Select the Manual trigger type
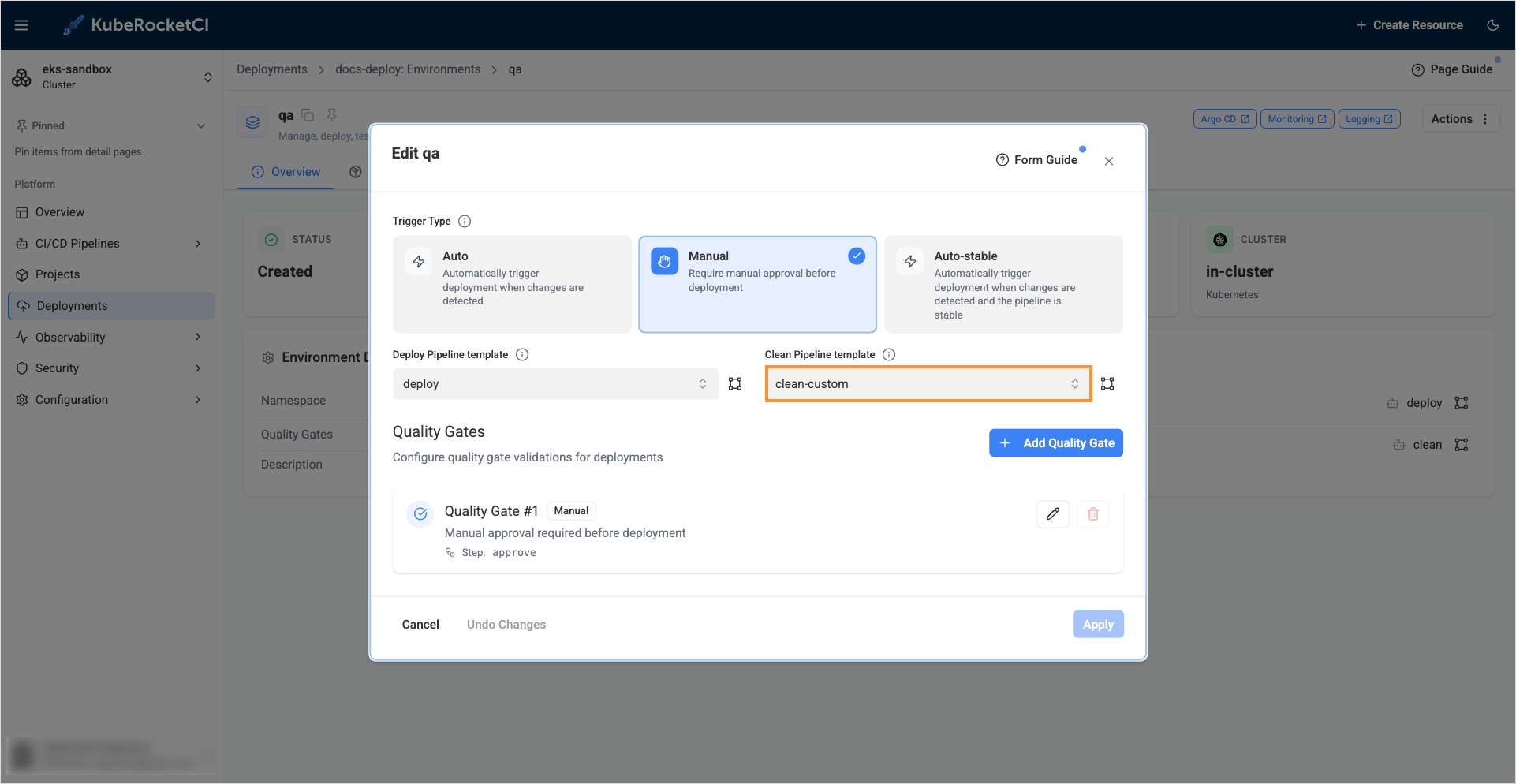1516x784 pixels. (x=757, y=285)
